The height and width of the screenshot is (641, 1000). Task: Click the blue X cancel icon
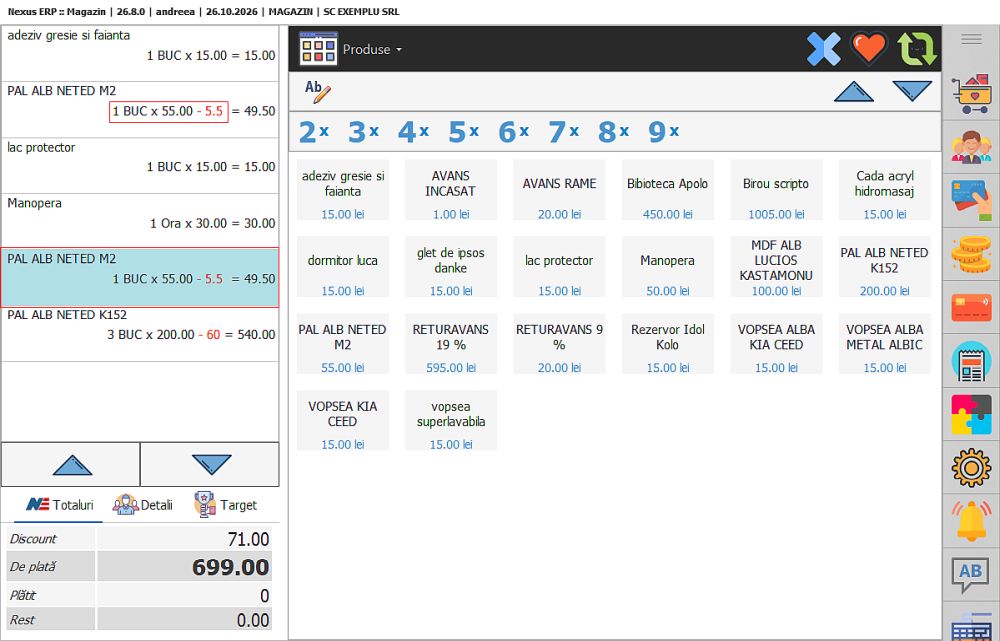tap(823, 49)
